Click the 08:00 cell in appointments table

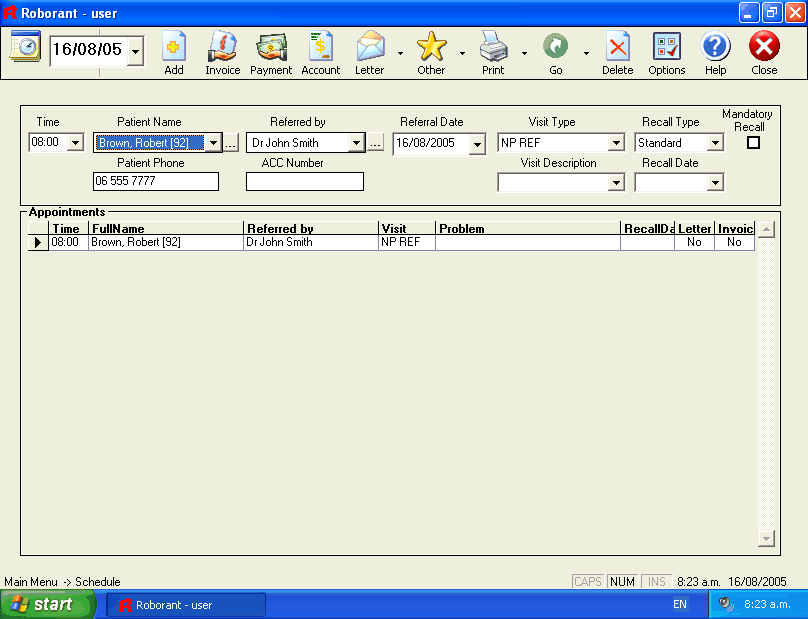(69, 242)
